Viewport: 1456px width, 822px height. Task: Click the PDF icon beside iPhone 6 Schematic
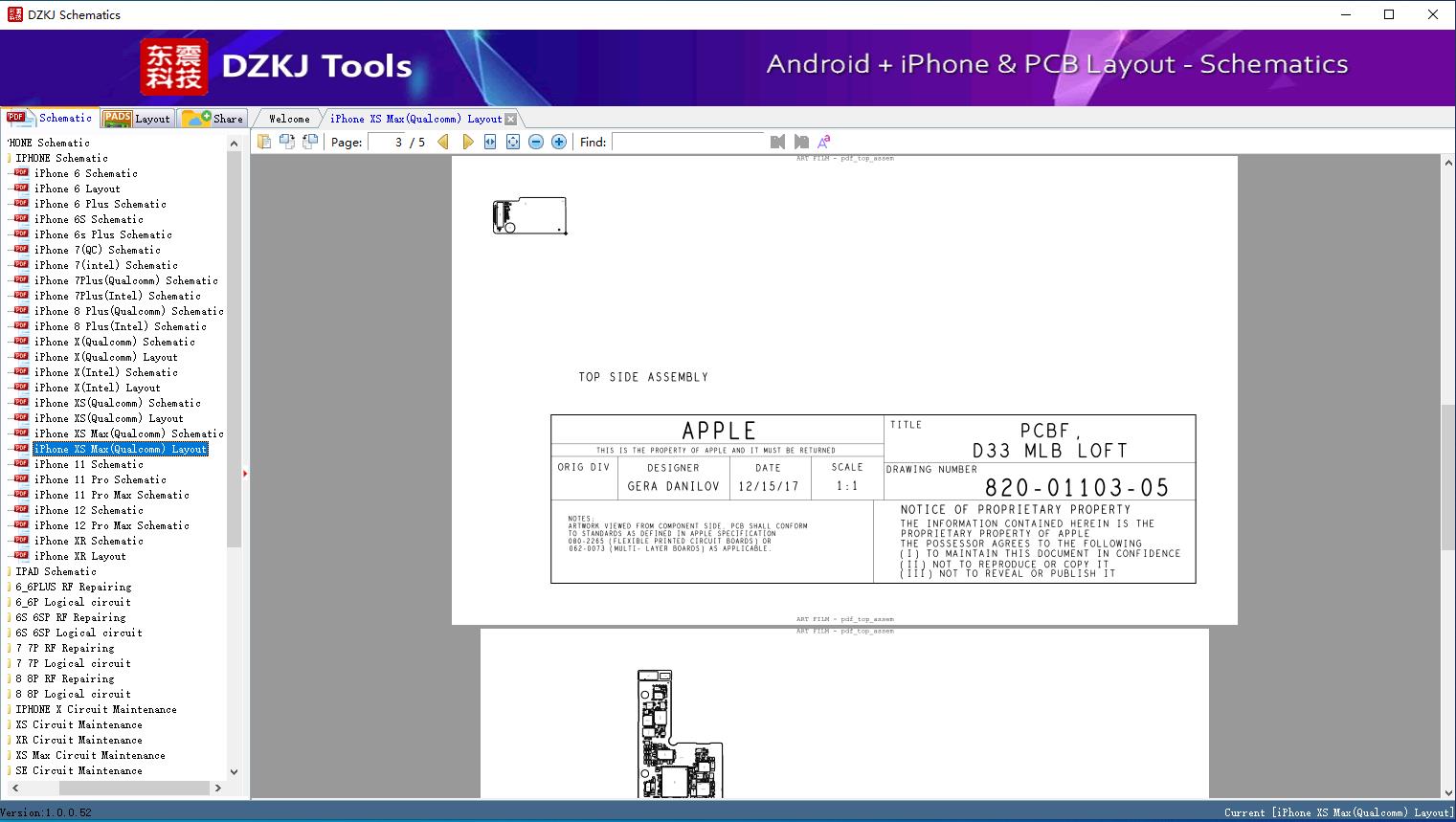pyautogui.click(x=21, y=173)
